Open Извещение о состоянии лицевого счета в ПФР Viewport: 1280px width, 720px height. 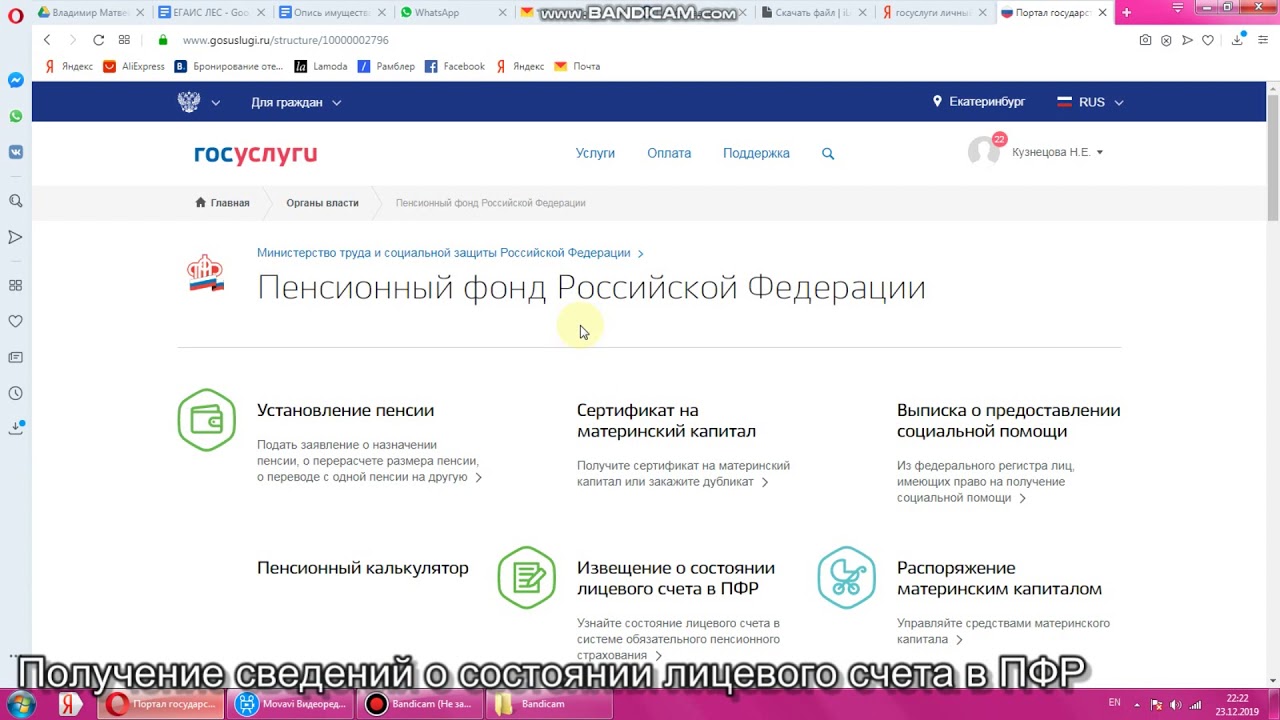pos(676,578)
